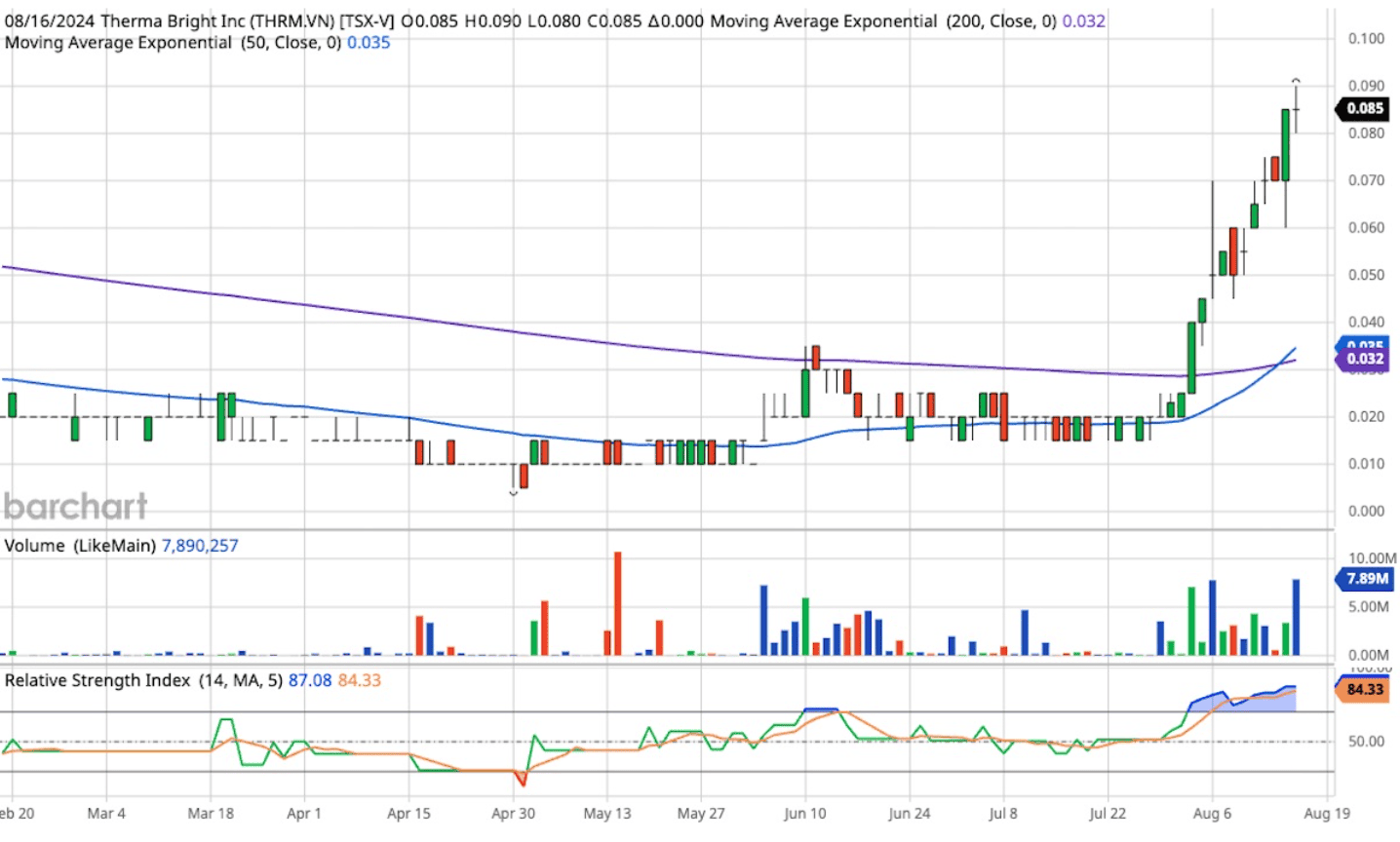Click the Aug 19 date axis label
The image size is (1400, 842).
click(x=1326, y=813)
